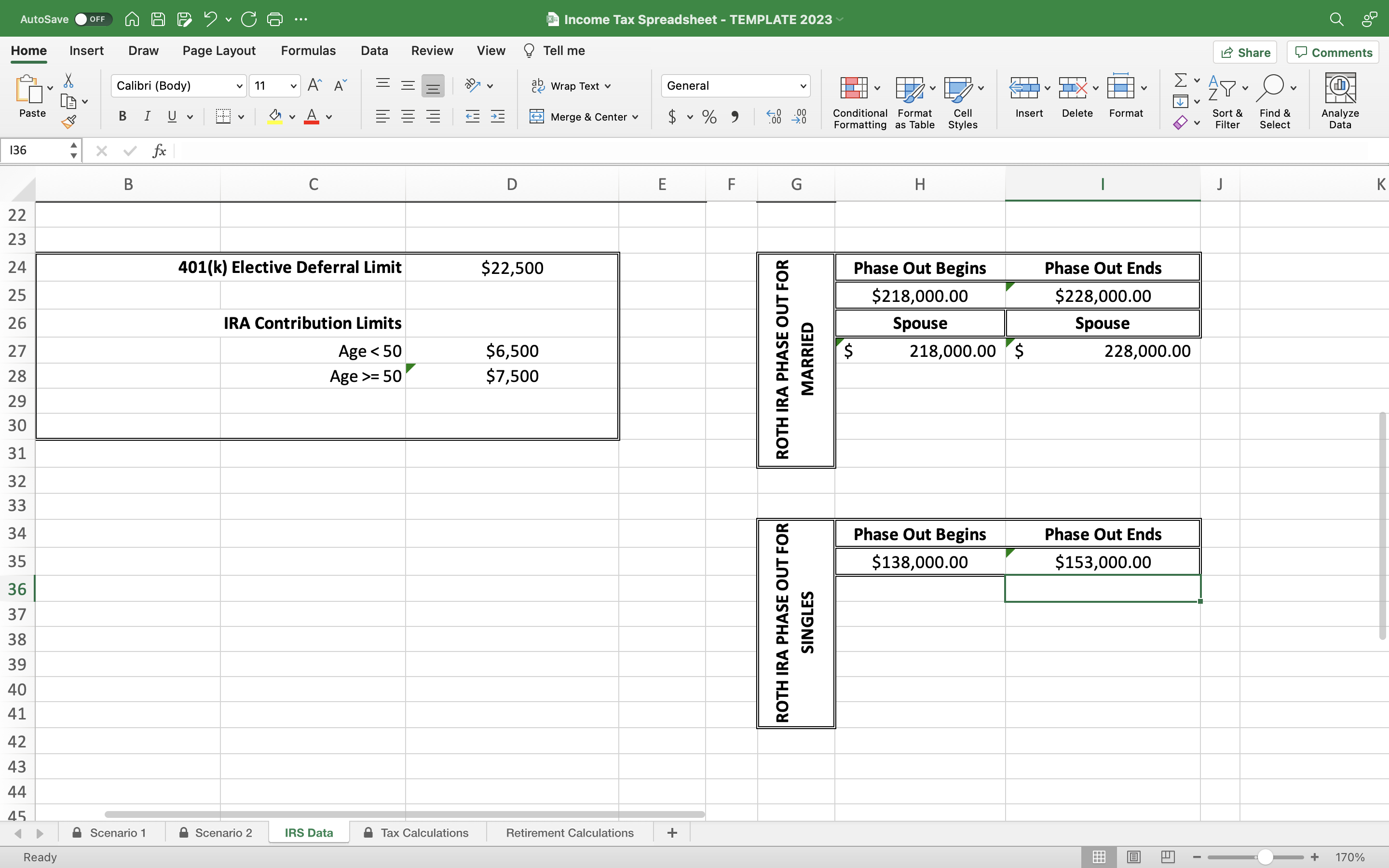
Task: Toggle Underline on the selection
Action: 172,117
